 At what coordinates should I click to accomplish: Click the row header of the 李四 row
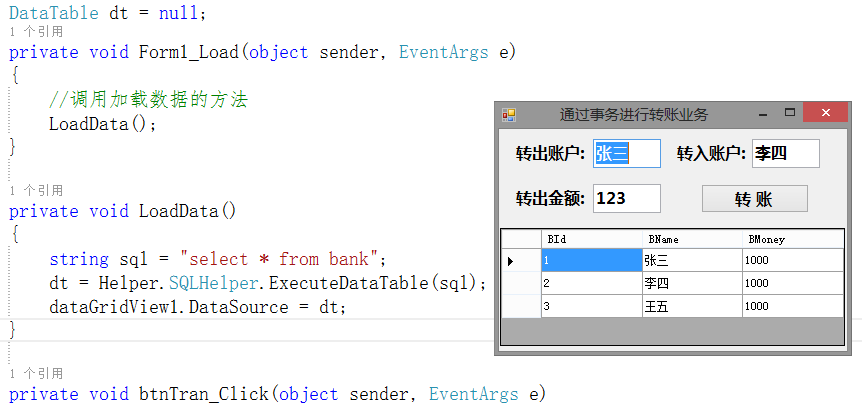pos(521,283)
